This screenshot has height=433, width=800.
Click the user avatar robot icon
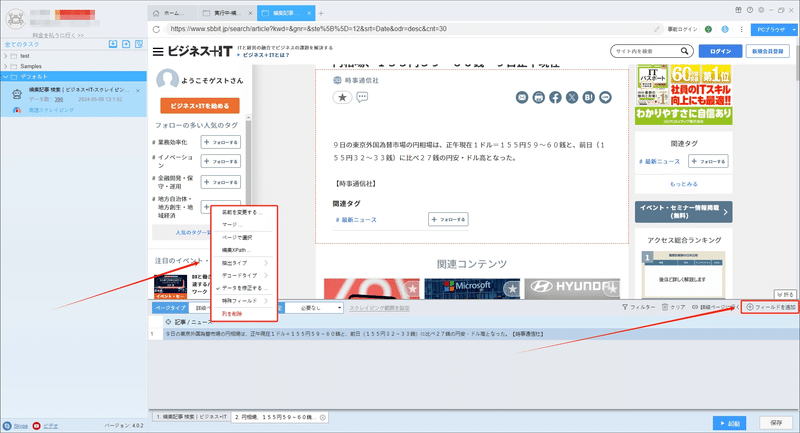[x=15, y=19]
